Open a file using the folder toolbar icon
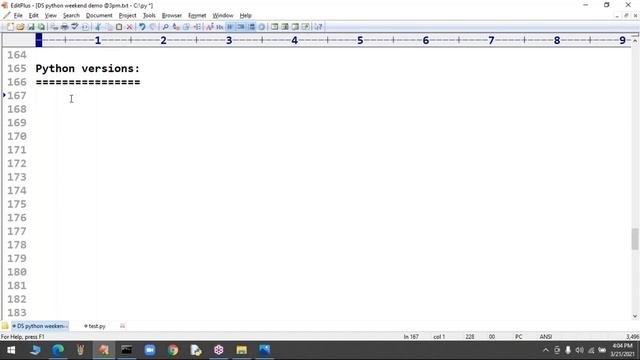The image size is (640, 360). (x=20, y=27)
